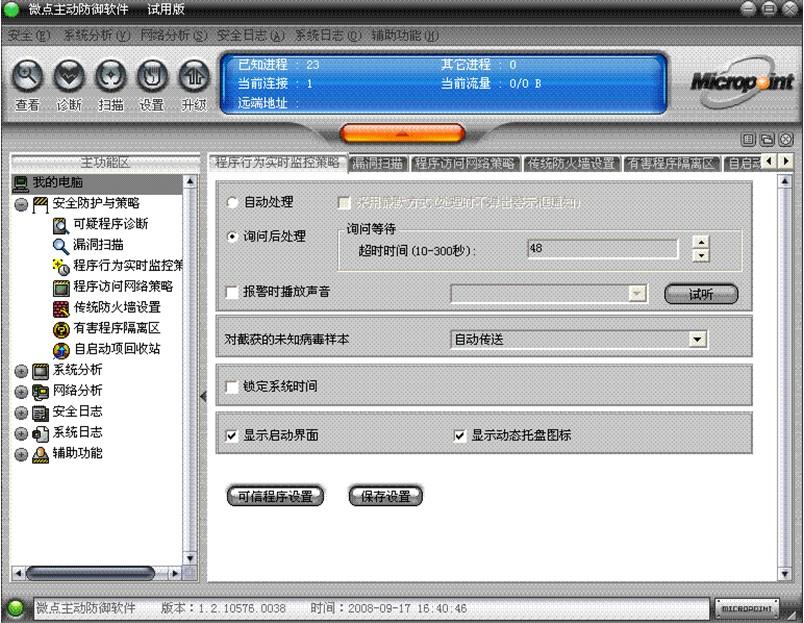Click the 程序访问网络策略 tree icon

click(61, 287)
